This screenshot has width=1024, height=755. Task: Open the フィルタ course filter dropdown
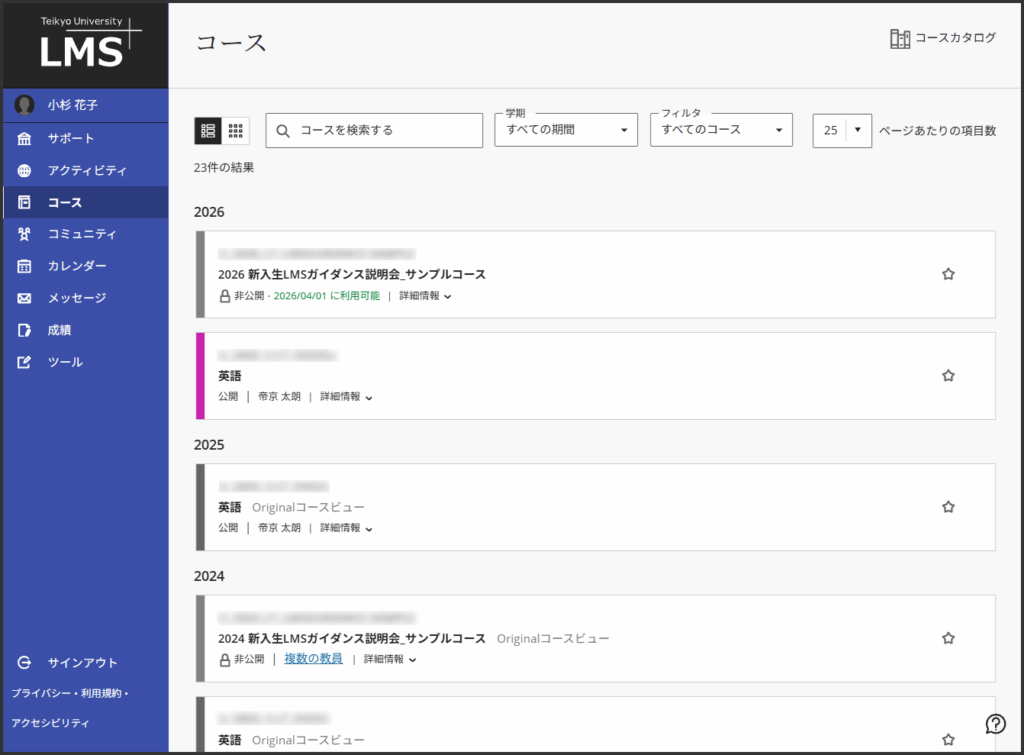[721, 130]
